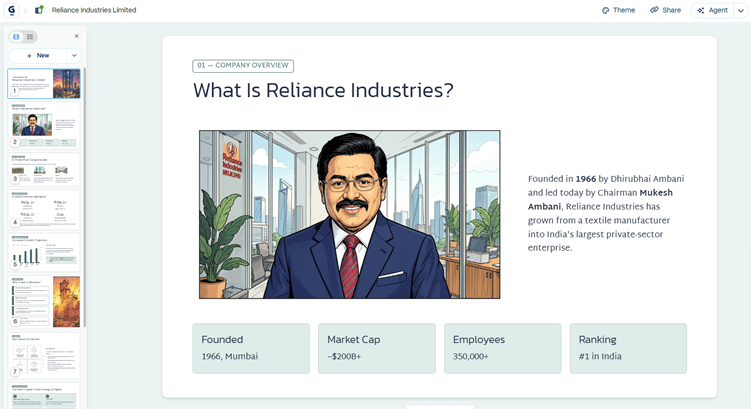Close the slide sidebar panel

point(77,36)
